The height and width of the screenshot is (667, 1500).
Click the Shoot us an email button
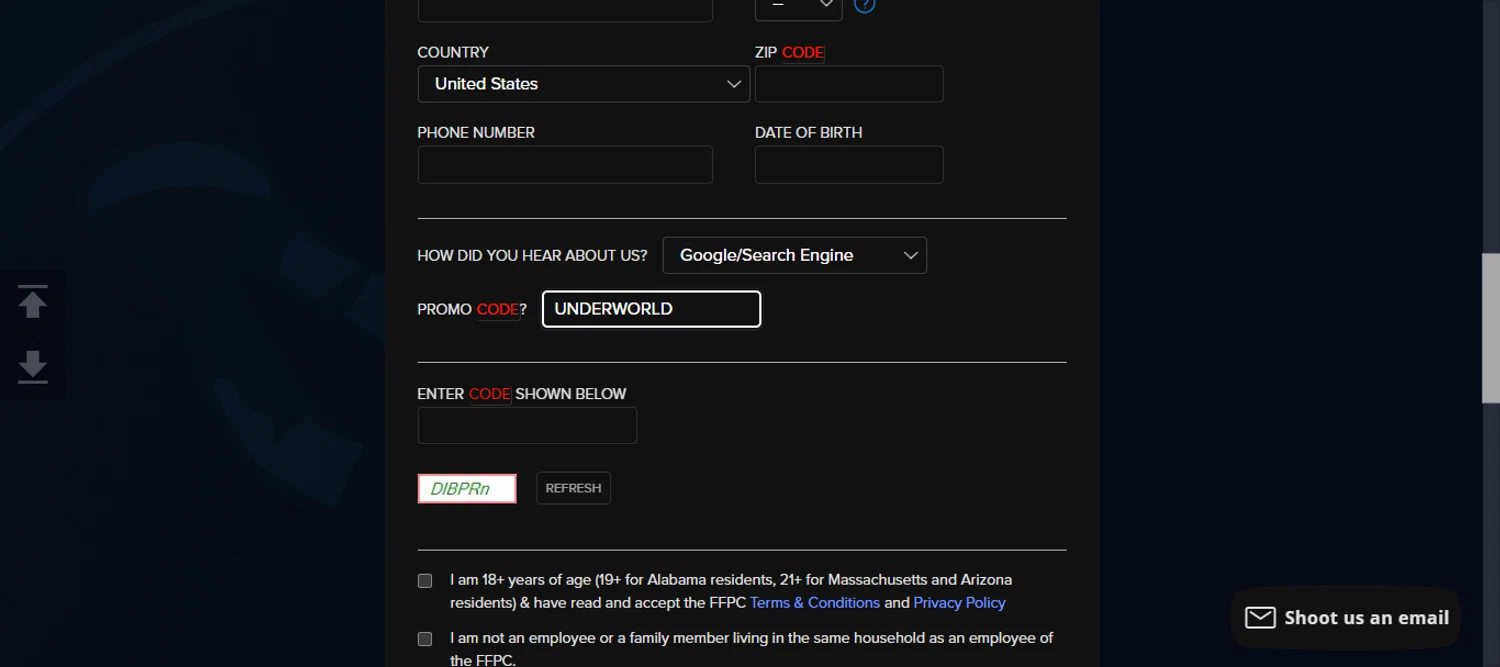(x=1346, y=617)
